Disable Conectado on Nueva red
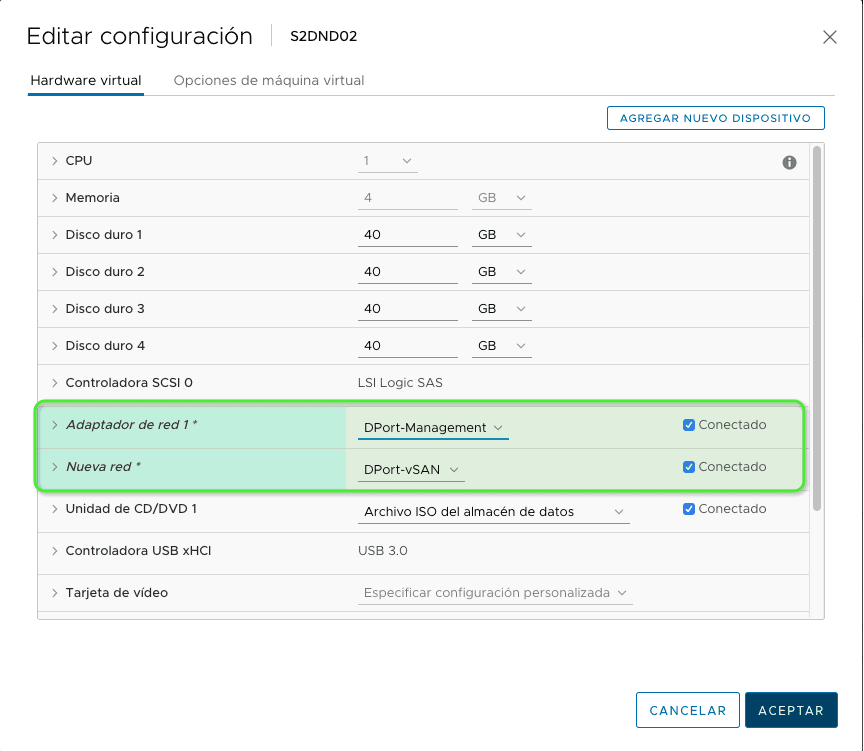Screen dimensions: 864x751 pos(689,466)
